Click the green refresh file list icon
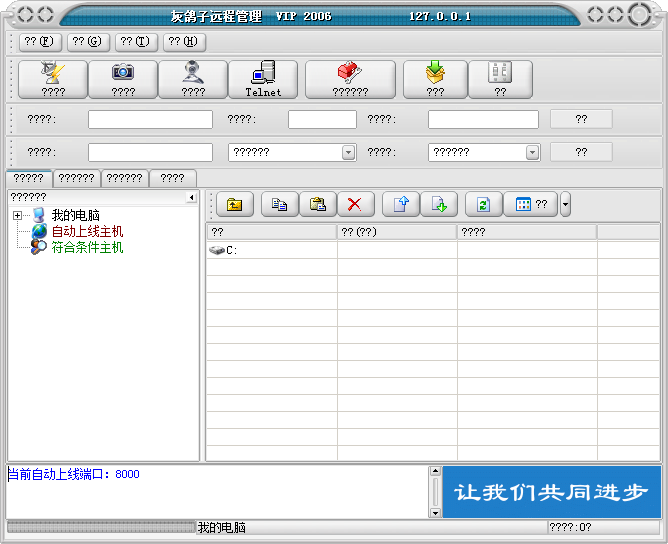 (483, 204)
